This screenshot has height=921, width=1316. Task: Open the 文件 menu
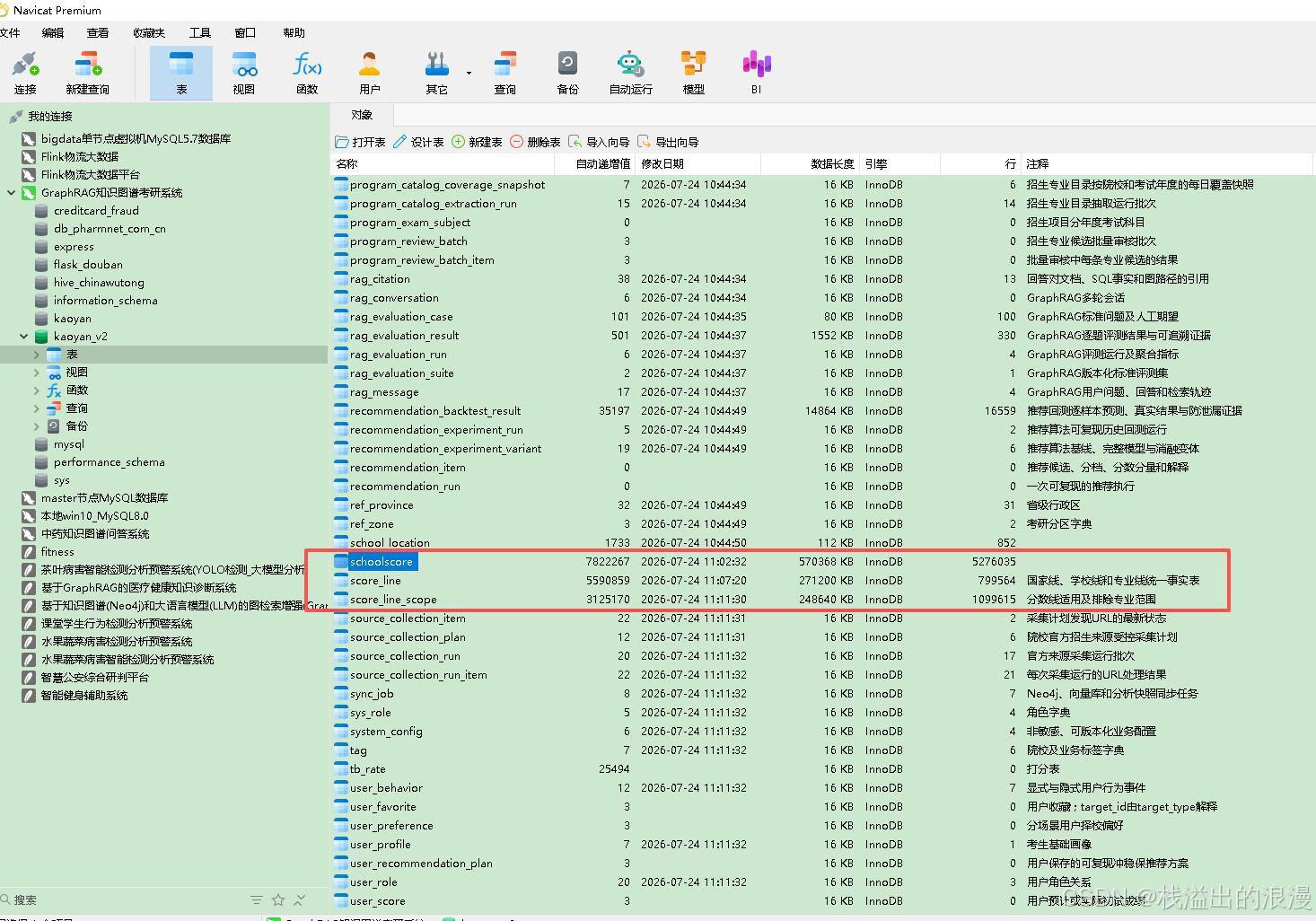click(x=9, y=32)
